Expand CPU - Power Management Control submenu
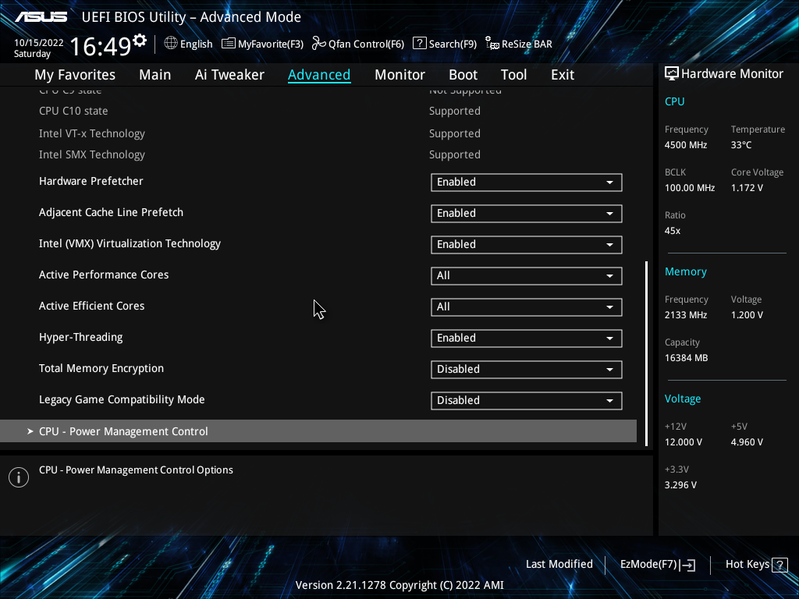The height and width of the screenshot is (599, 799). pos(318,431)
